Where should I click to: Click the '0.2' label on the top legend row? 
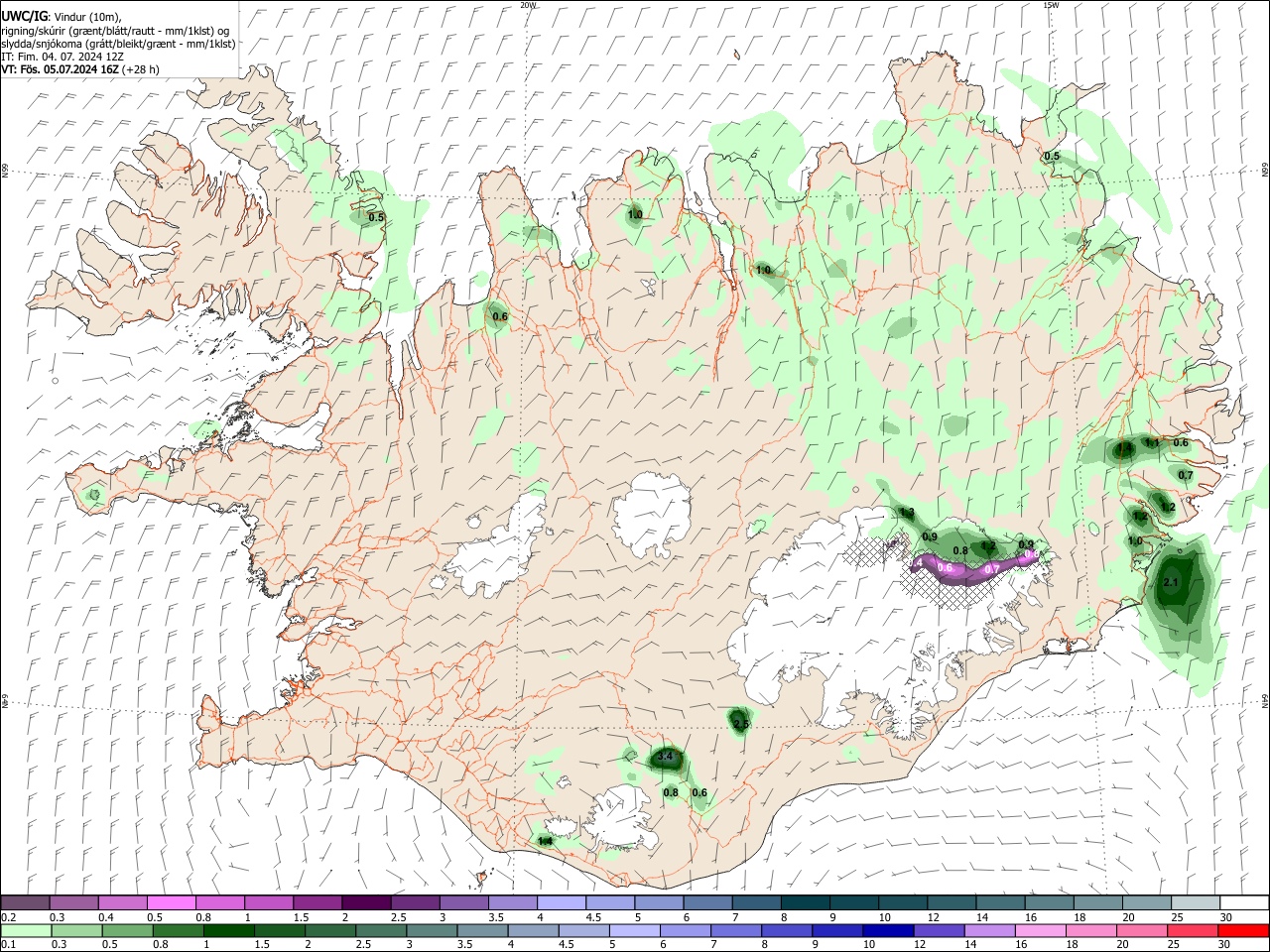[x=9, y=917]
